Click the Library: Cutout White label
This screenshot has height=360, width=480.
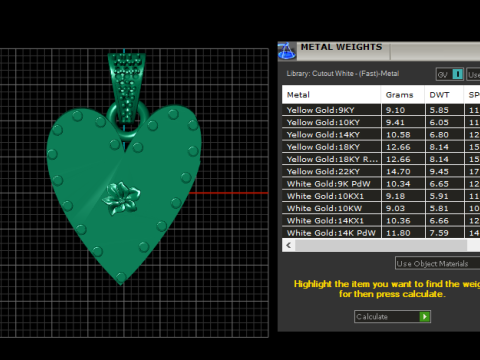click(x=343, y=73)
